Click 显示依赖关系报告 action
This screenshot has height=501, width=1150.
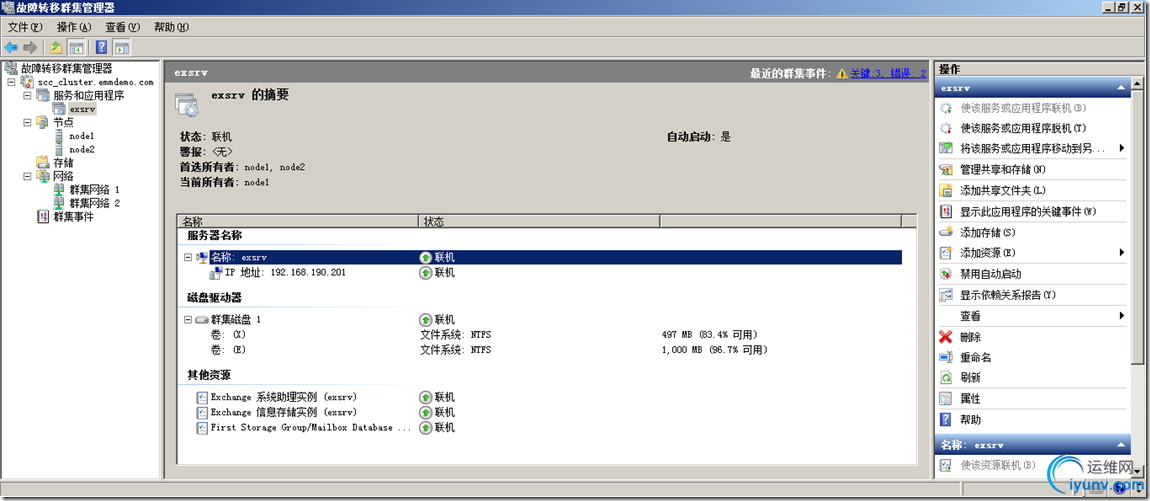coord(1008,295)
